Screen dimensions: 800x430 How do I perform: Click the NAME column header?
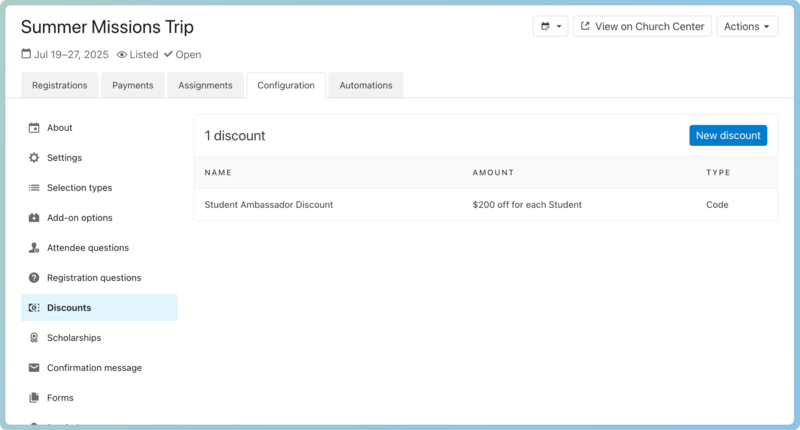point(218,172)
